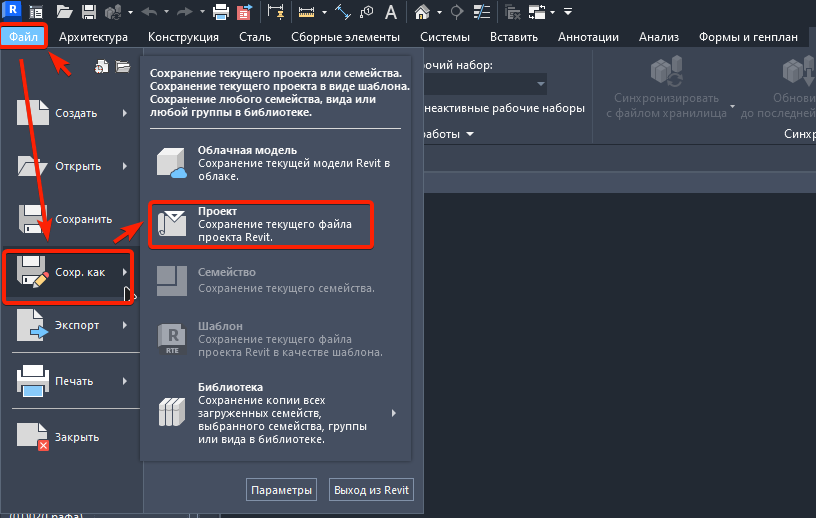Click the recent documents icon above Создать
Screen dimensions: 816x518
tap(101, 67)
